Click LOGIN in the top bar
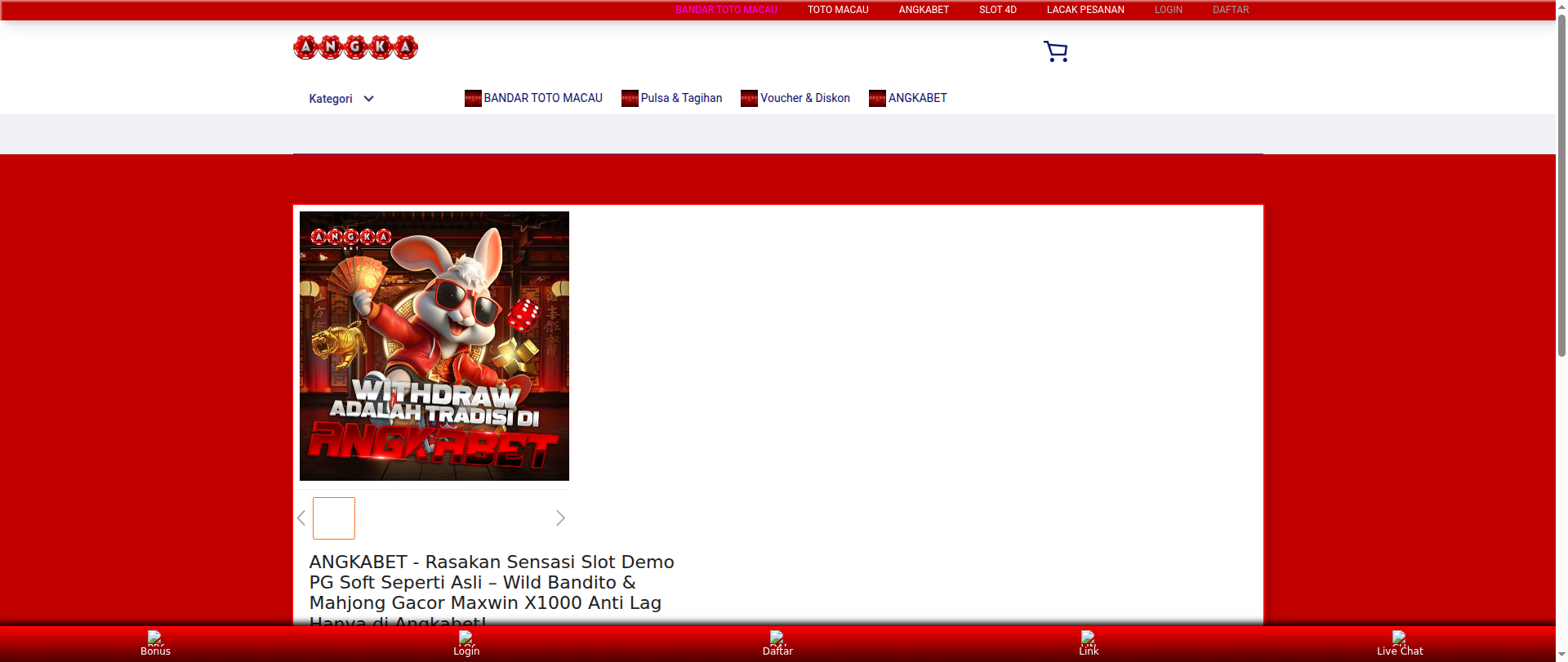The width and height of the screenshot is (1568, 662). click(x=1168, y=10)
